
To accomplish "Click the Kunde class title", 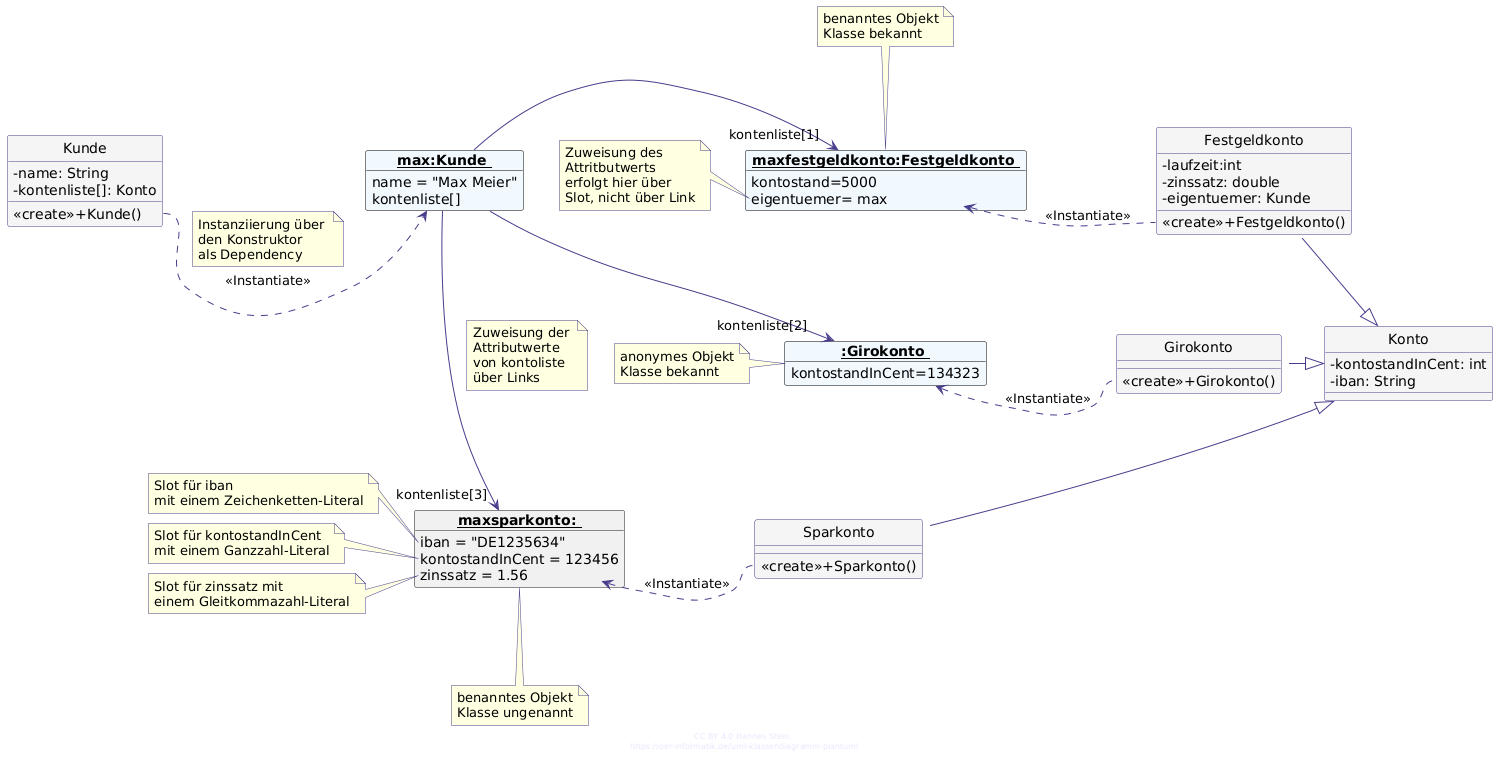I will [x=84, y=149].
